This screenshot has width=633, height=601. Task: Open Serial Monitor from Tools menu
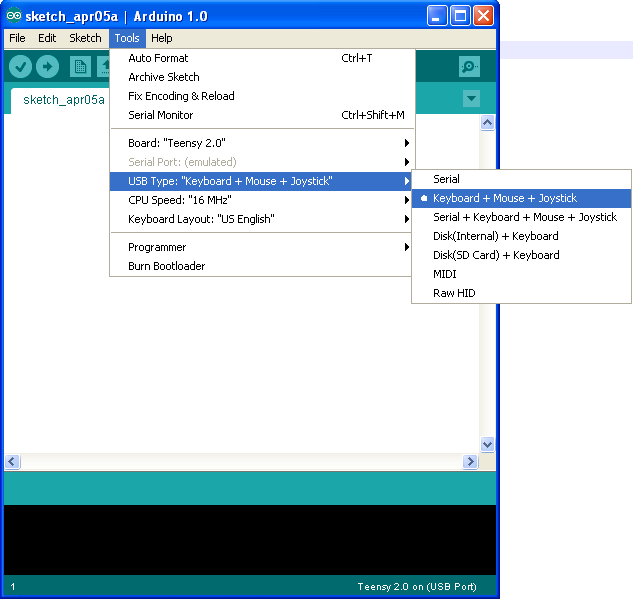(262, 115)
